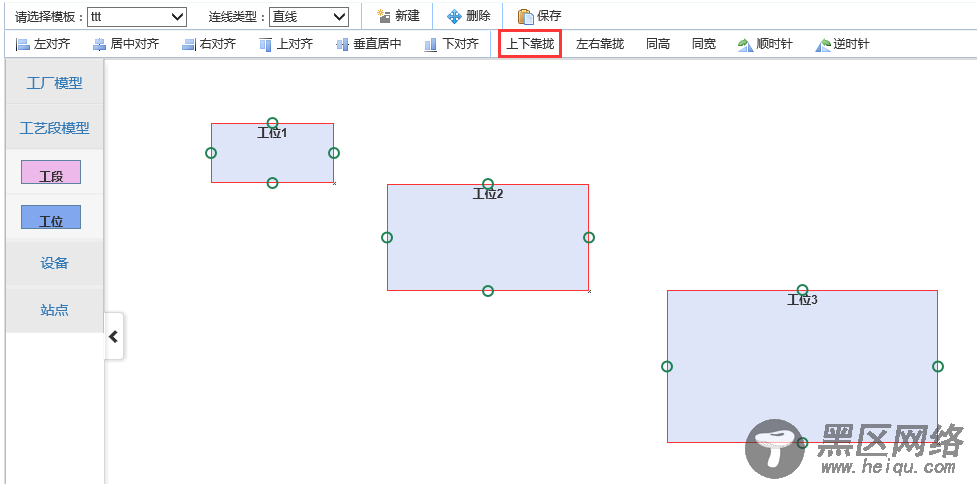Click the 左对齐 align-left icon
The height and width of the screenshot is (484, 977).
point(22,45)
